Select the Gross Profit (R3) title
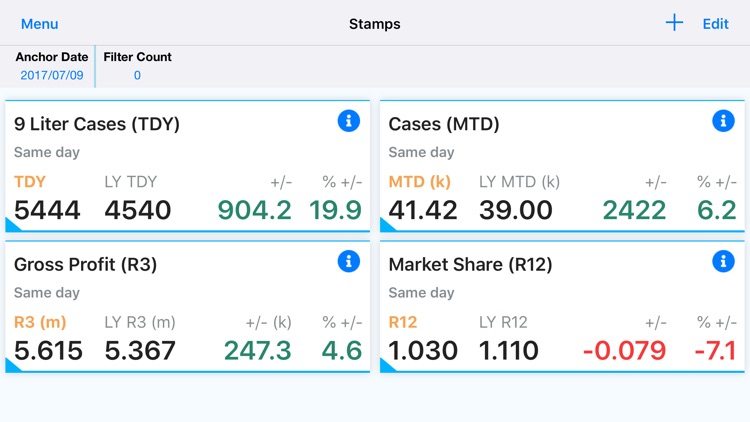Screen dimensions: 750x422 [x=85, y=265]
